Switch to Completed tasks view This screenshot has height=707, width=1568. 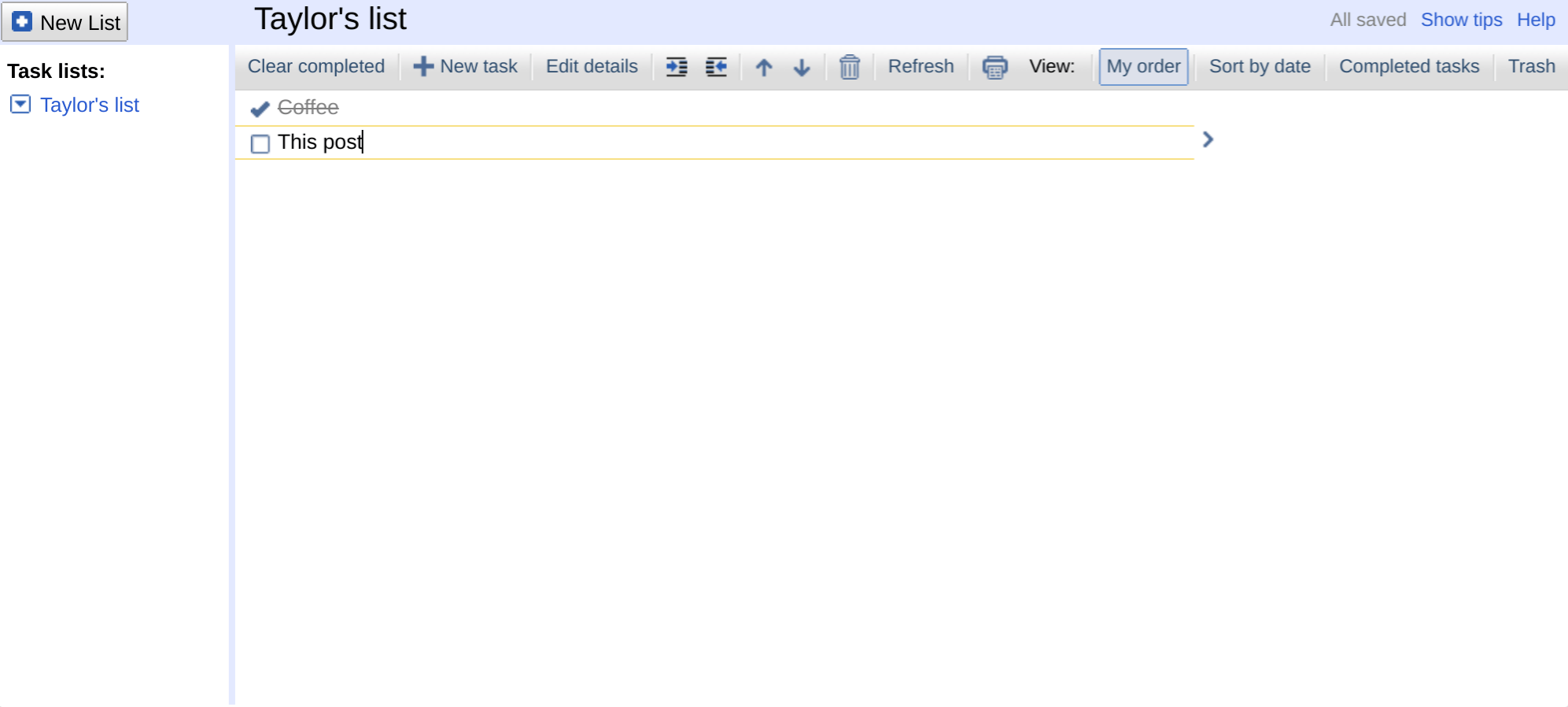click(1408, 66)
